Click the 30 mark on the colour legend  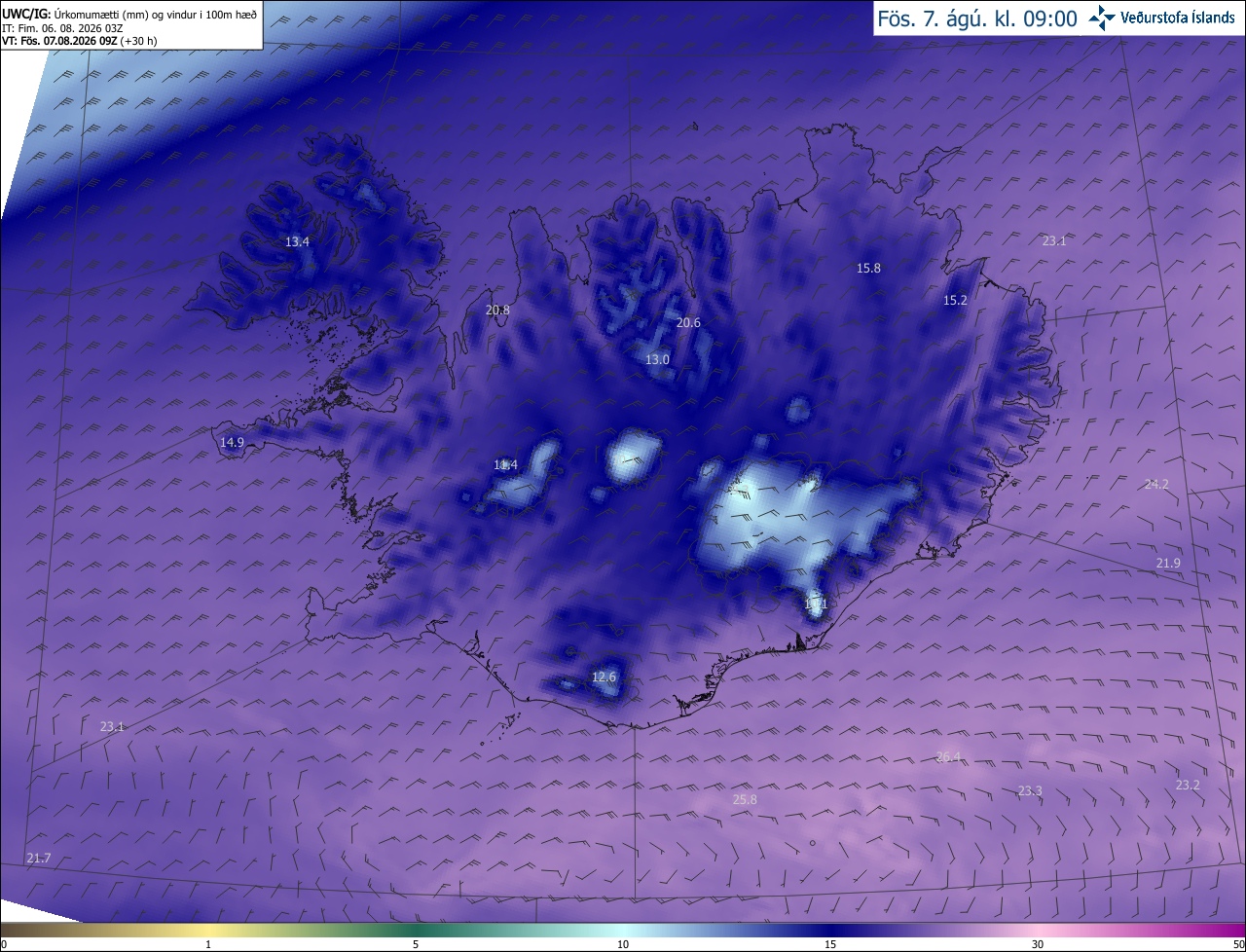pos(1038,944)
